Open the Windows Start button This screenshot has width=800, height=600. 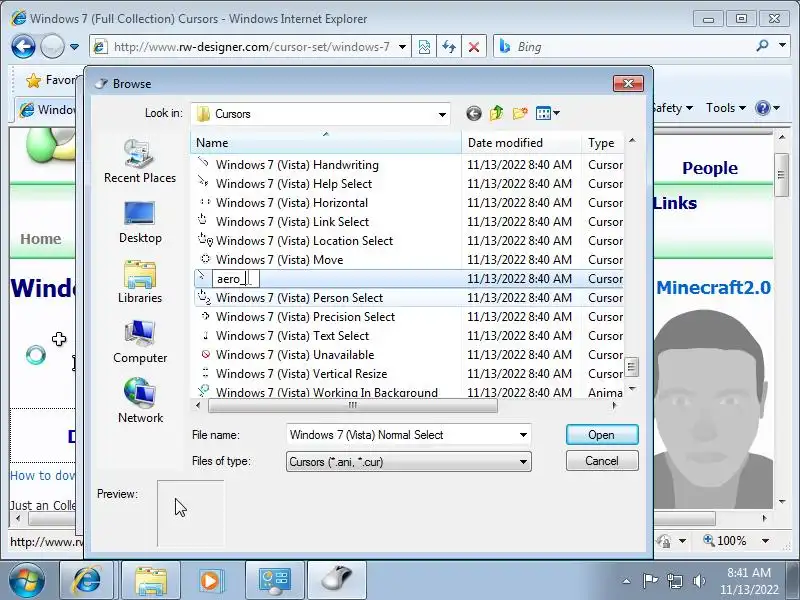point(26,581)
